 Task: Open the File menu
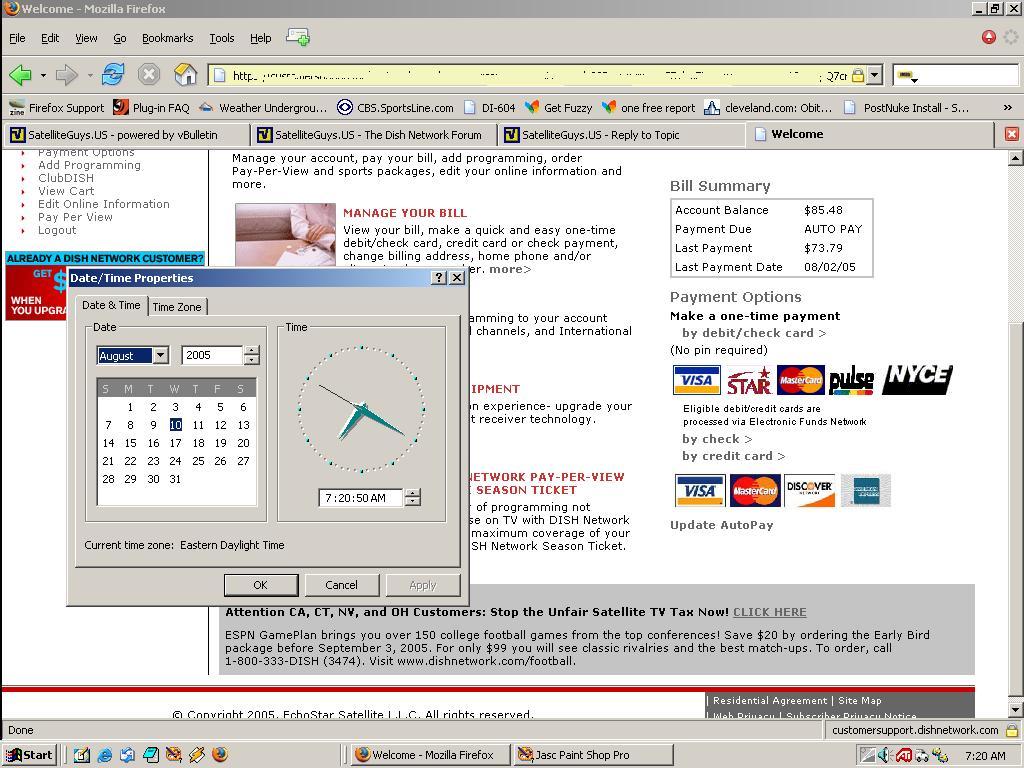(x=17, y=38)
